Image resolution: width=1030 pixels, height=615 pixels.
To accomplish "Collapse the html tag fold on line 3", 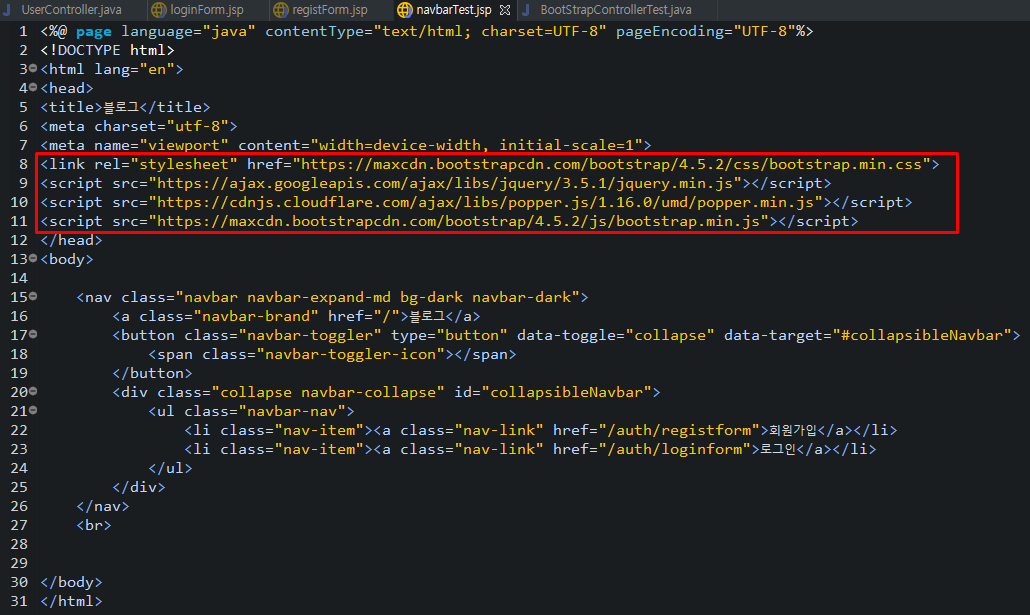I will click(33, 68).
